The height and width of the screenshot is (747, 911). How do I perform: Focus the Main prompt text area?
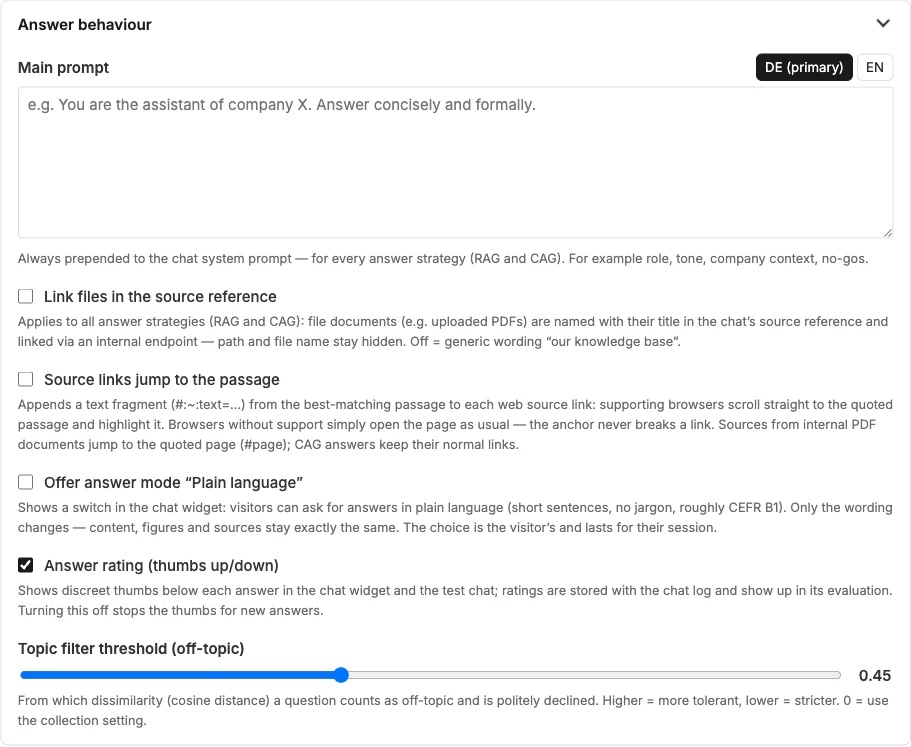[456, 163]
